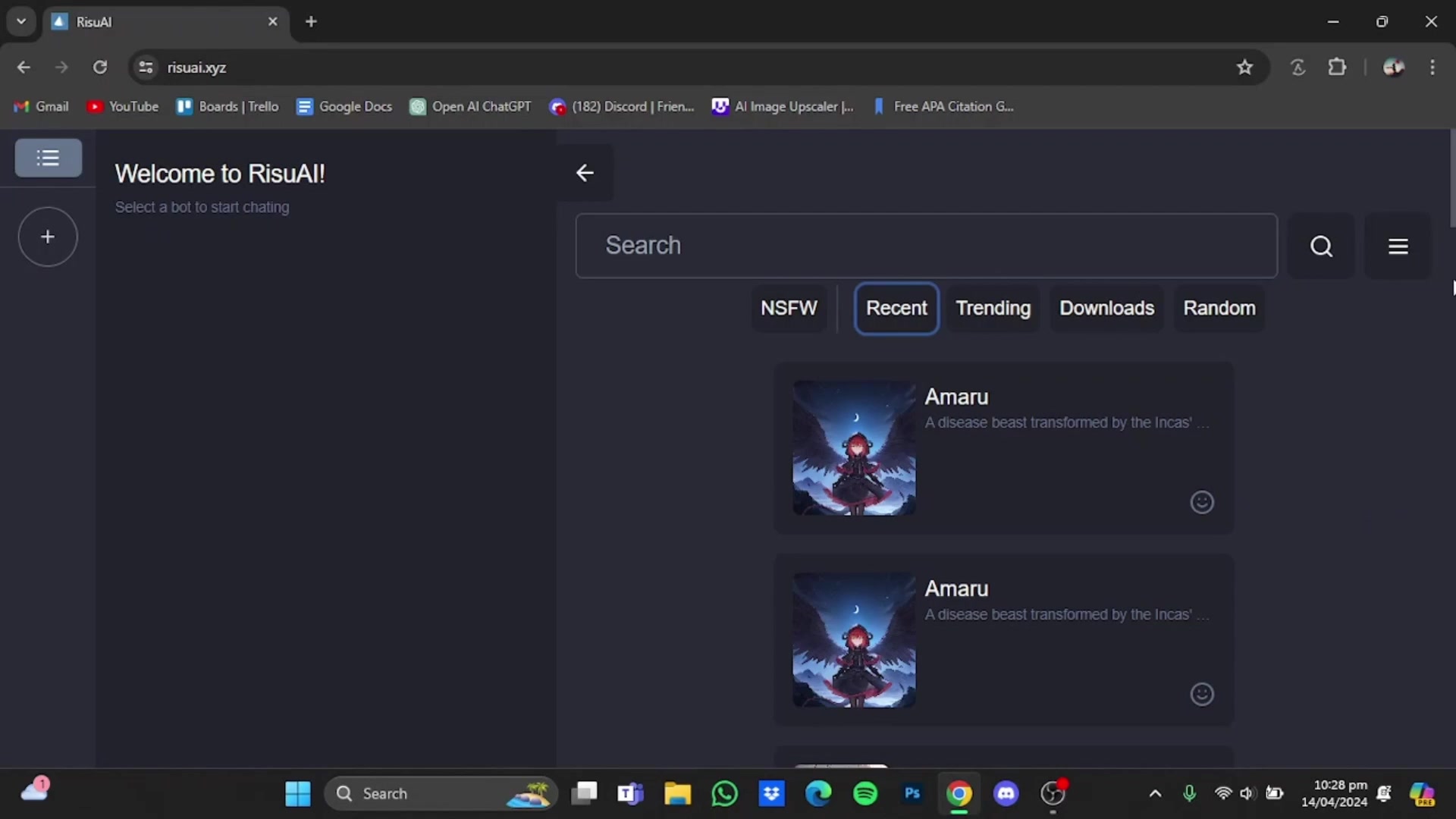This screenshot has width=1456, height=819.
Task: Open Discord from the taskbar
Action: pyautogui.click(x=1006, y=793)
